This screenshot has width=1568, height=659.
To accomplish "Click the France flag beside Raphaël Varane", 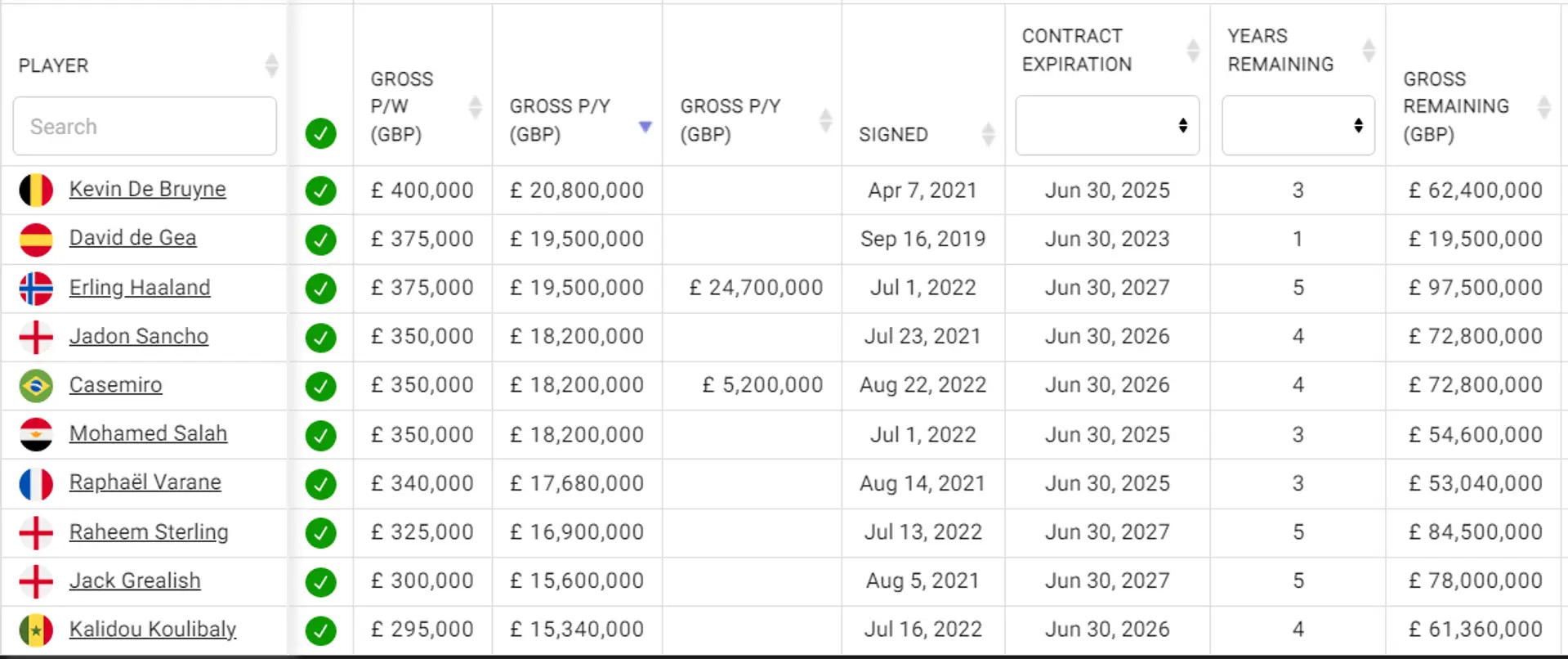I will coord(36,483).
